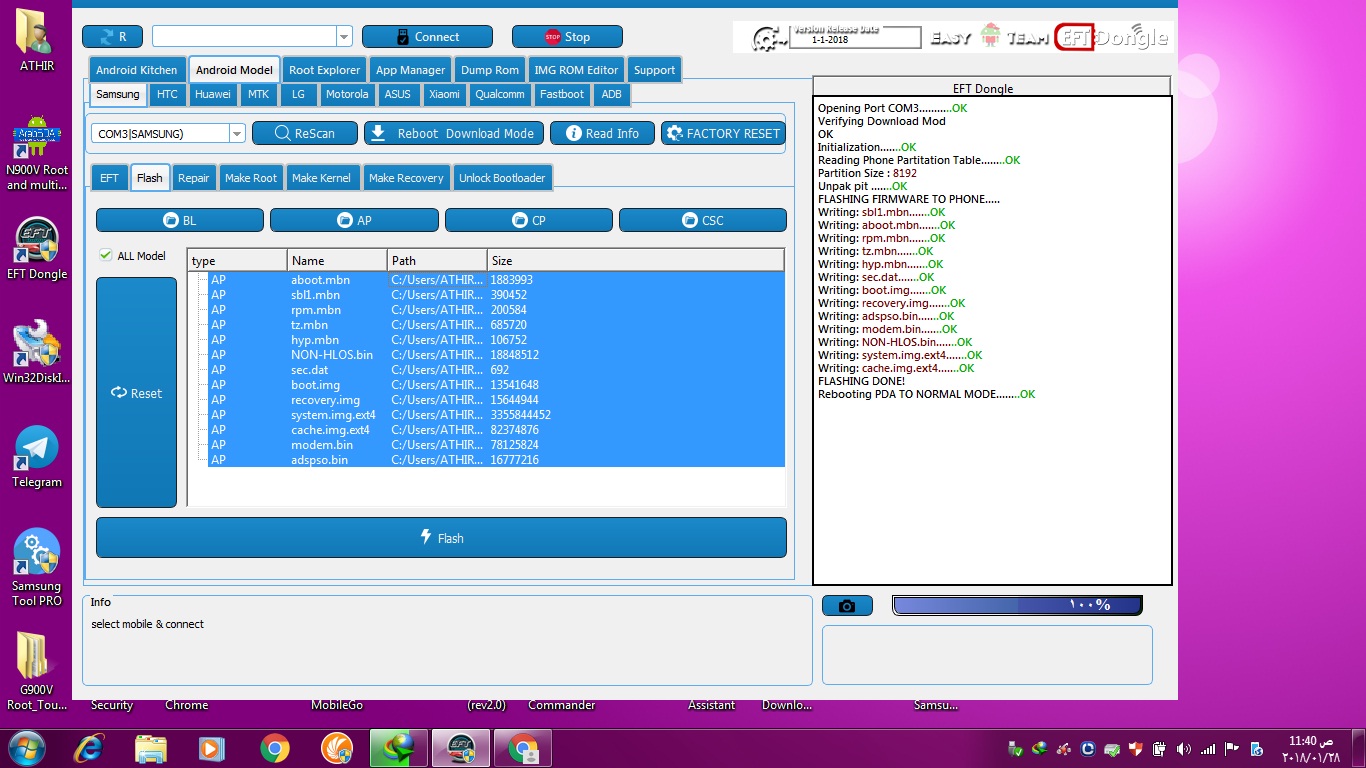
Task: Open the volume control in system tray
Action: coord(1184,749)
